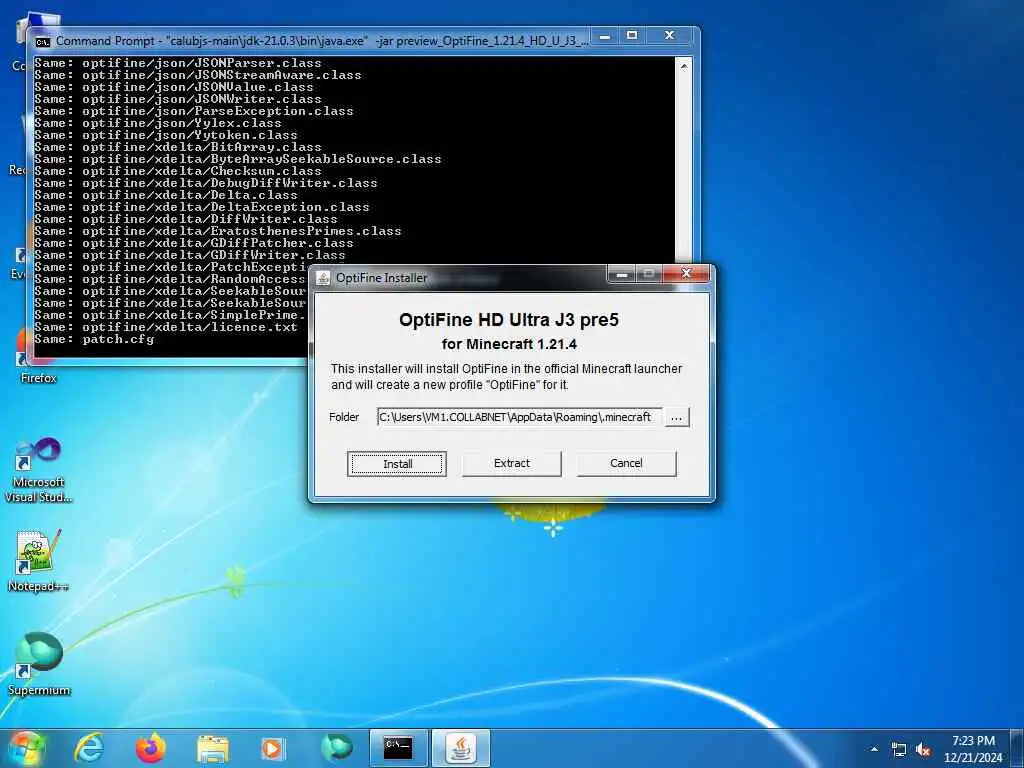Open the clock showing 7:23 PM
Screen dimensions: 1024x768
973,741
